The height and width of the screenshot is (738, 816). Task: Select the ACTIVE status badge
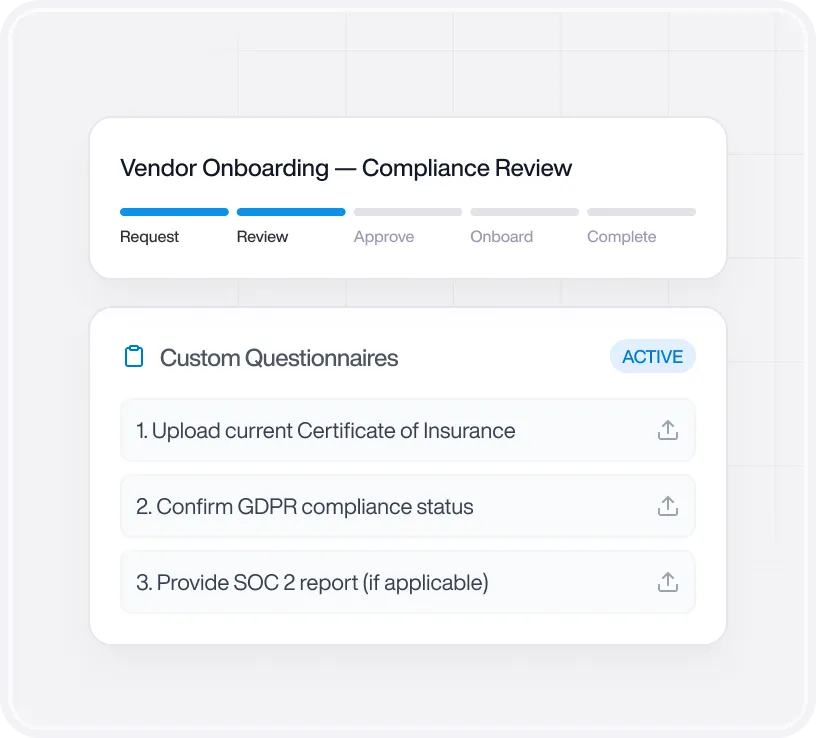click(653, 357)
